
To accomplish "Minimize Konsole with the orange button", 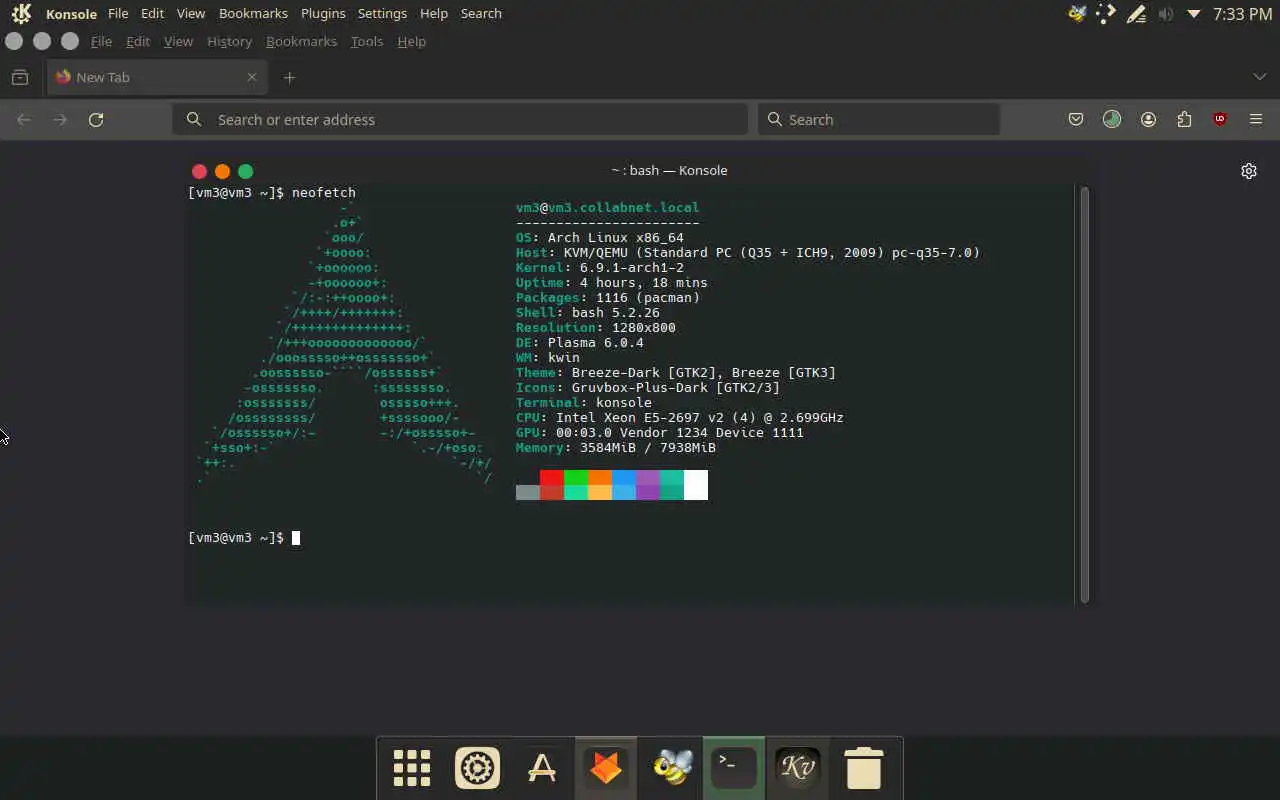I will click(222, 171).
